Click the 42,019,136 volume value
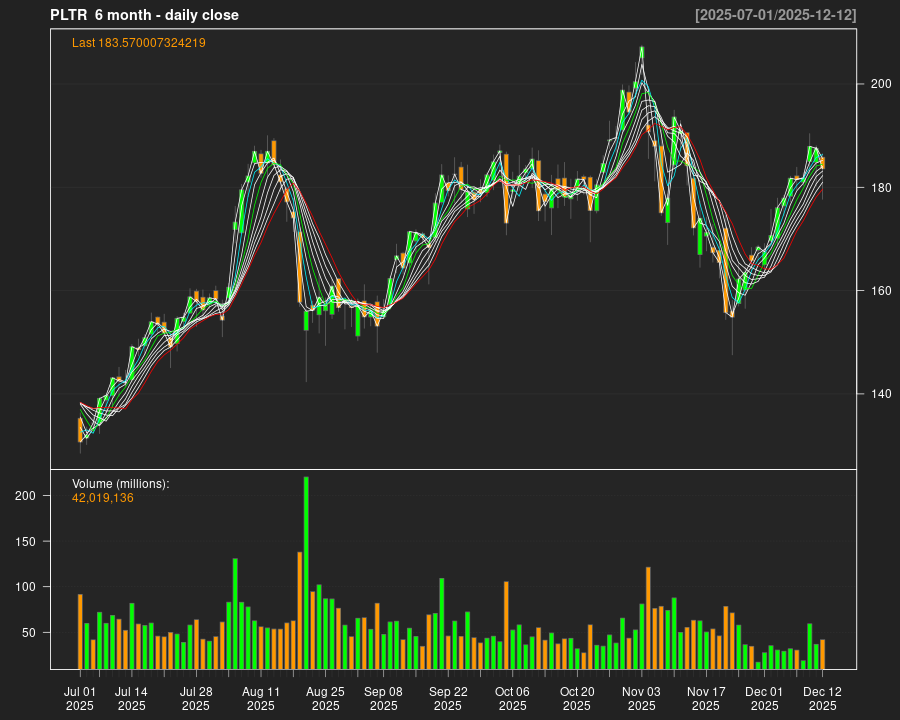This screenshot has height=720, width=900. click(103, 498)
